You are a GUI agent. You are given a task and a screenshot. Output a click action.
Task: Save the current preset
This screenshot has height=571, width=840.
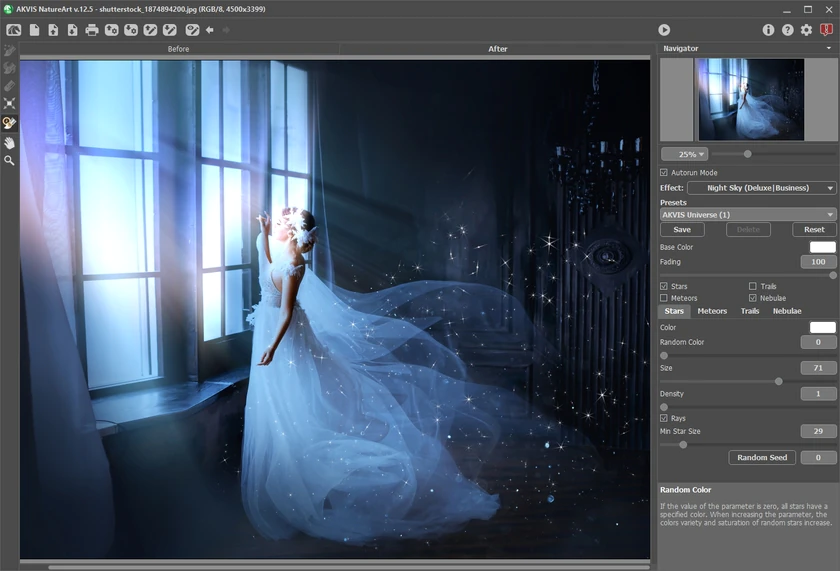682,229
